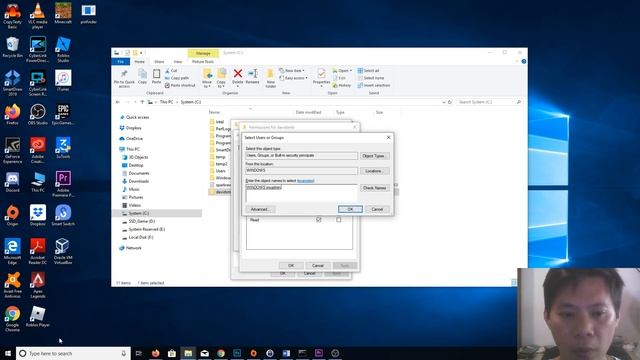The image size is (640, 360).
Task: Click Cancel in Select Users or Groups
Action: coord(377,209)
